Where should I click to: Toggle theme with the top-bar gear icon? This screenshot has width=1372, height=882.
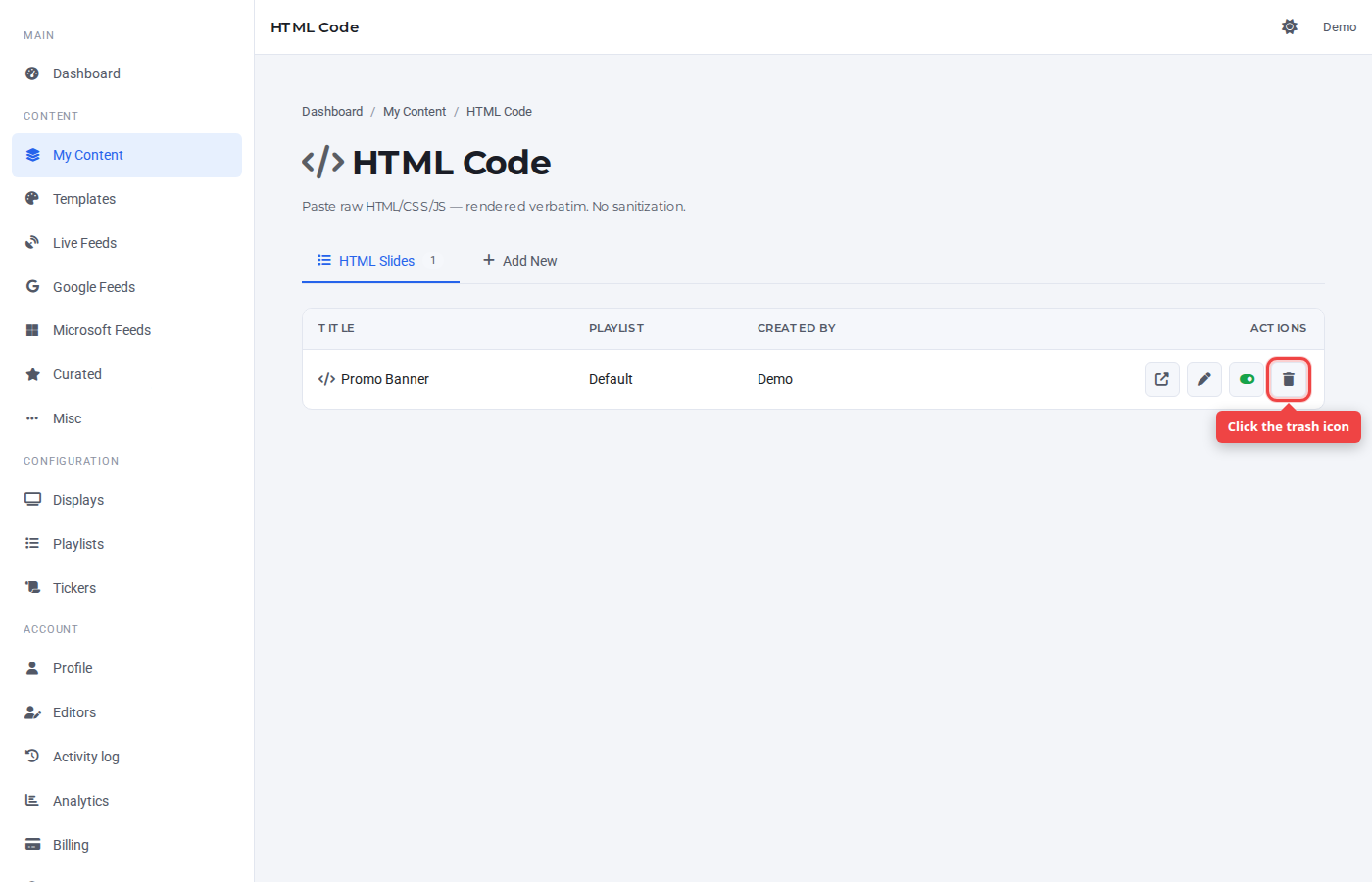point(1290,26)
